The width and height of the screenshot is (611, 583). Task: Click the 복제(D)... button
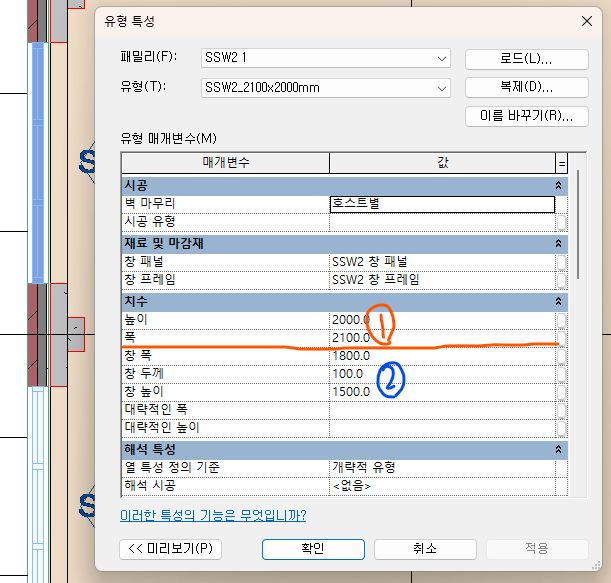point(526,88)
